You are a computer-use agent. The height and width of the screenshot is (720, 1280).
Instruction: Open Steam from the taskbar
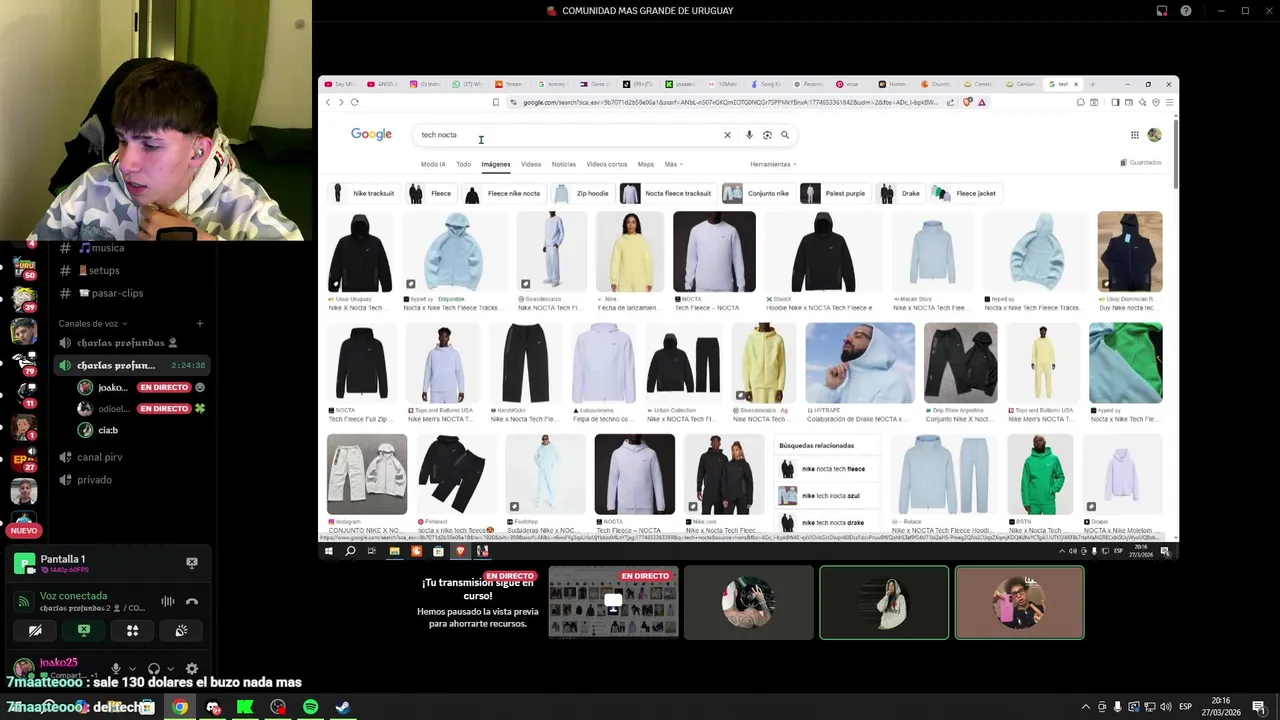(343, 707)
